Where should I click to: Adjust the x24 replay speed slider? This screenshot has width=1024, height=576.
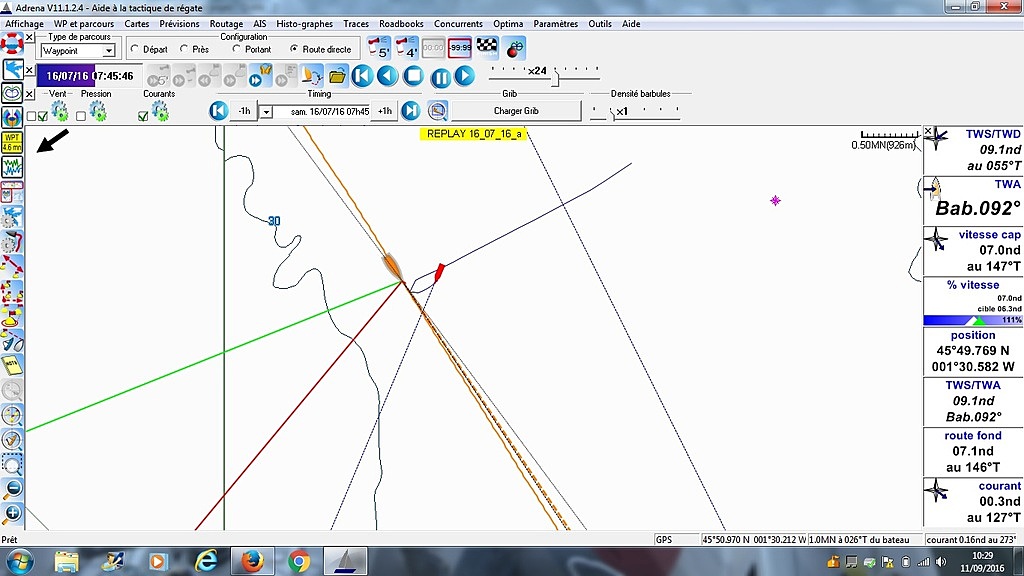tap(555, 79)
